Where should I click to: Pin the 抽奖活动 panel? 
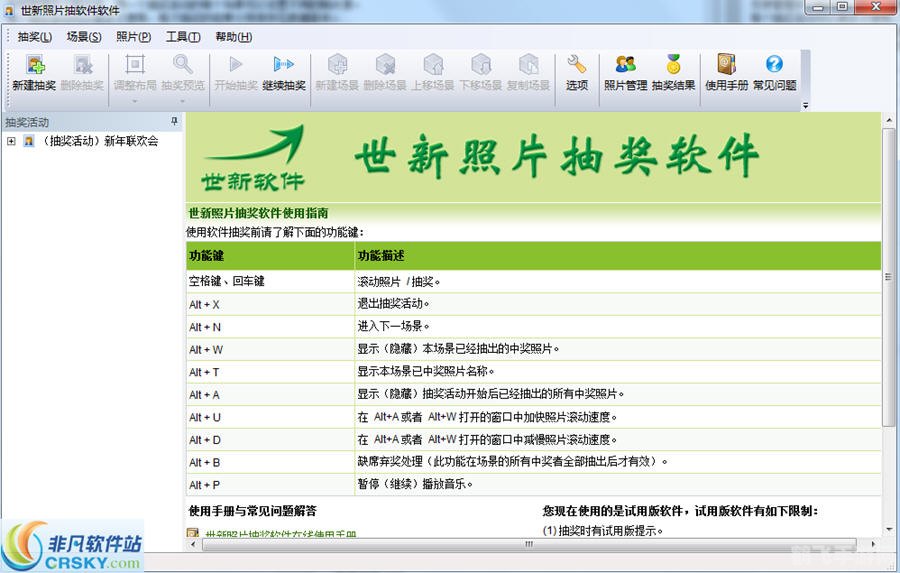(174, 121)
